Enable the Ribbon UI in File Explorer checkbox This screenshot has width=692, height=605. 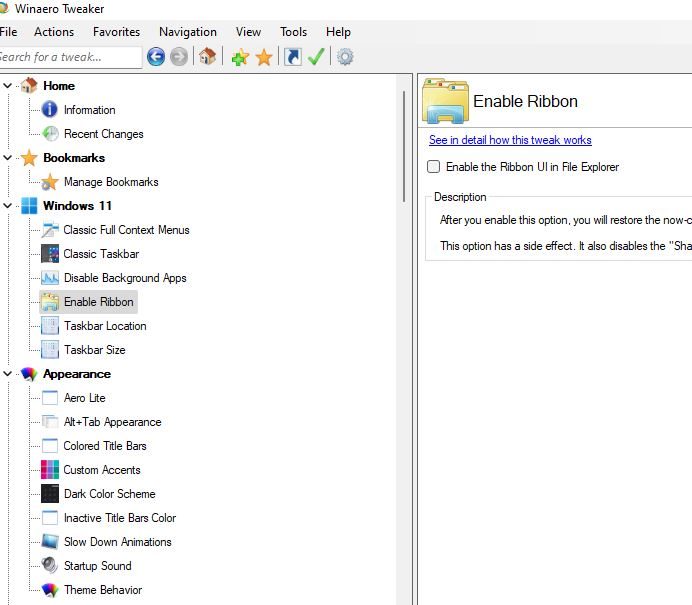pyautogui.click(x=433, y=167)
